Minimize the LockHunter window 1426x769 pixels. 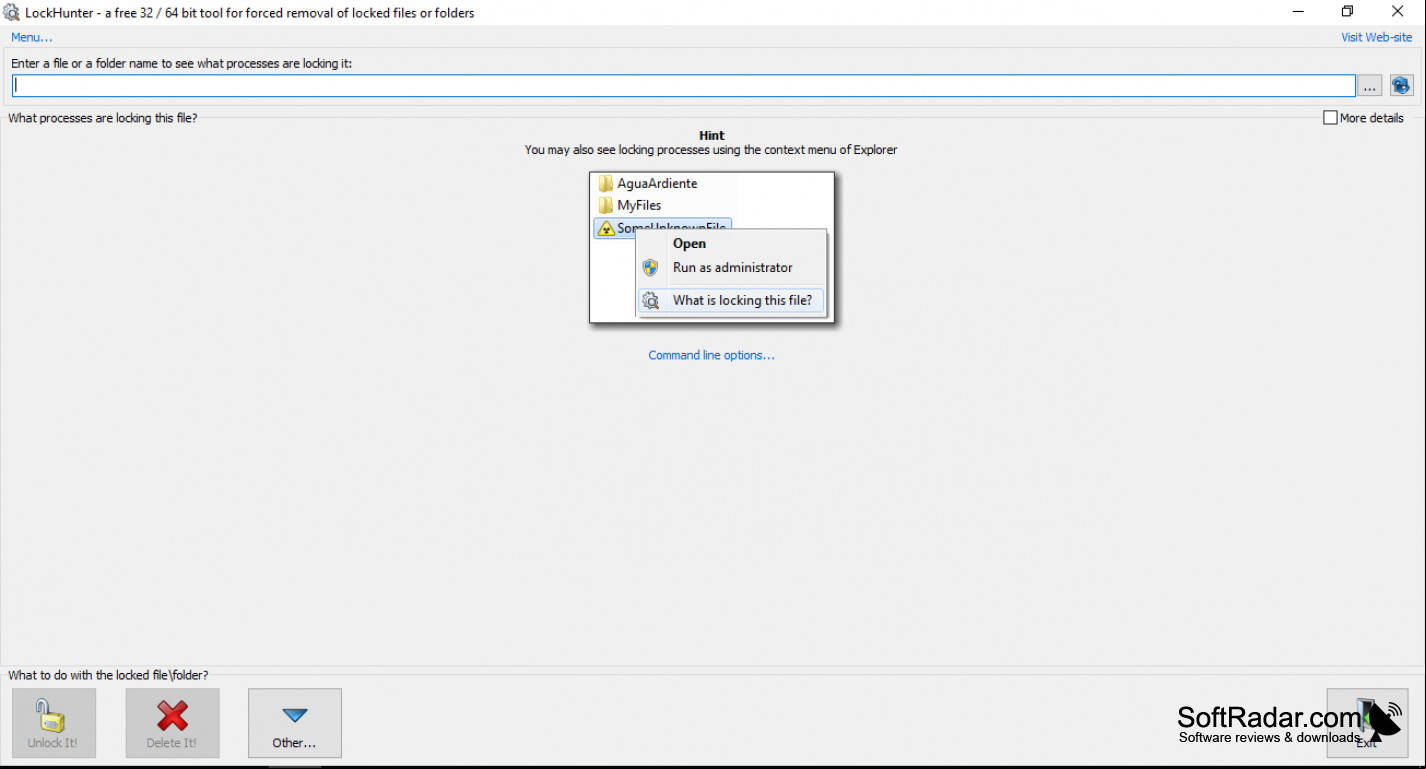[x=1298, y=12]
